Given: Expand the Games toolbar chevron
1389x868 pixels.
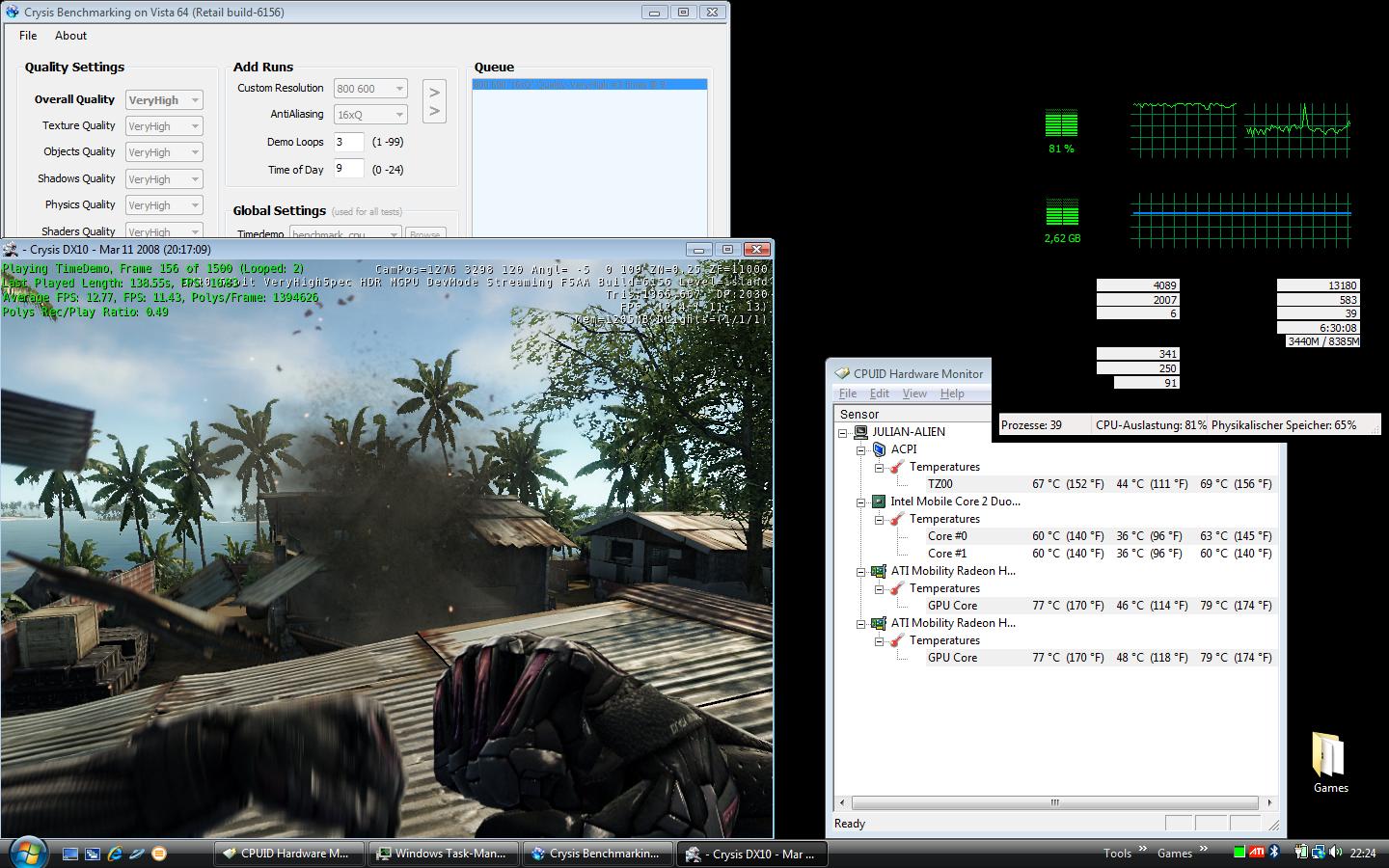Looking at the screenshot, I should point(1203,849).
